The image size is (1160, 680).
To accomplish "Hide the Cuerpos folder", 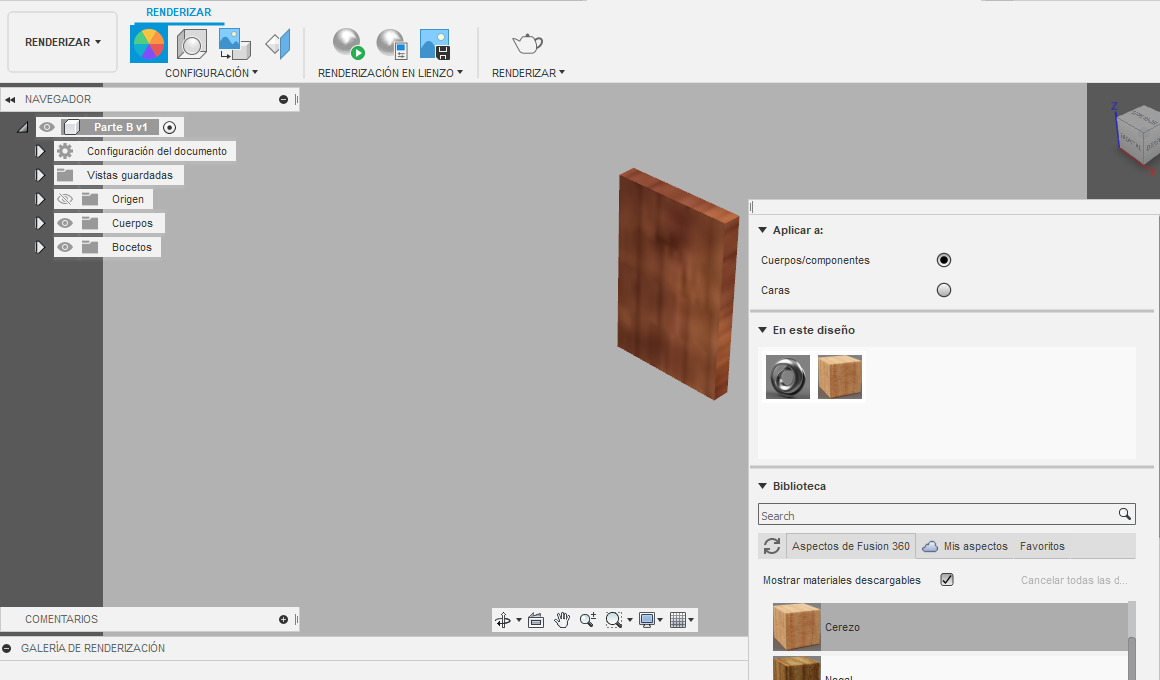I will click(65, 223).
